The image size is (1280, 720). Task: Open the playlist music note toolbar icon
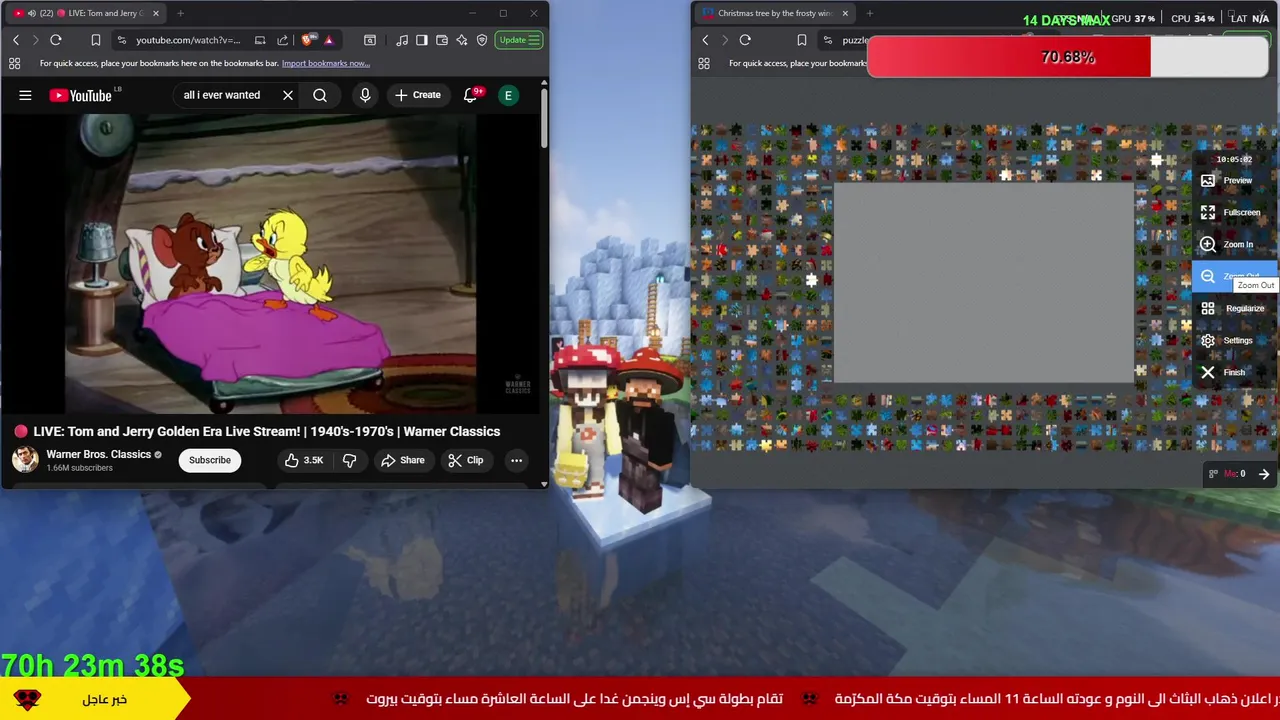pyautogui.click(x=401, y=40)
